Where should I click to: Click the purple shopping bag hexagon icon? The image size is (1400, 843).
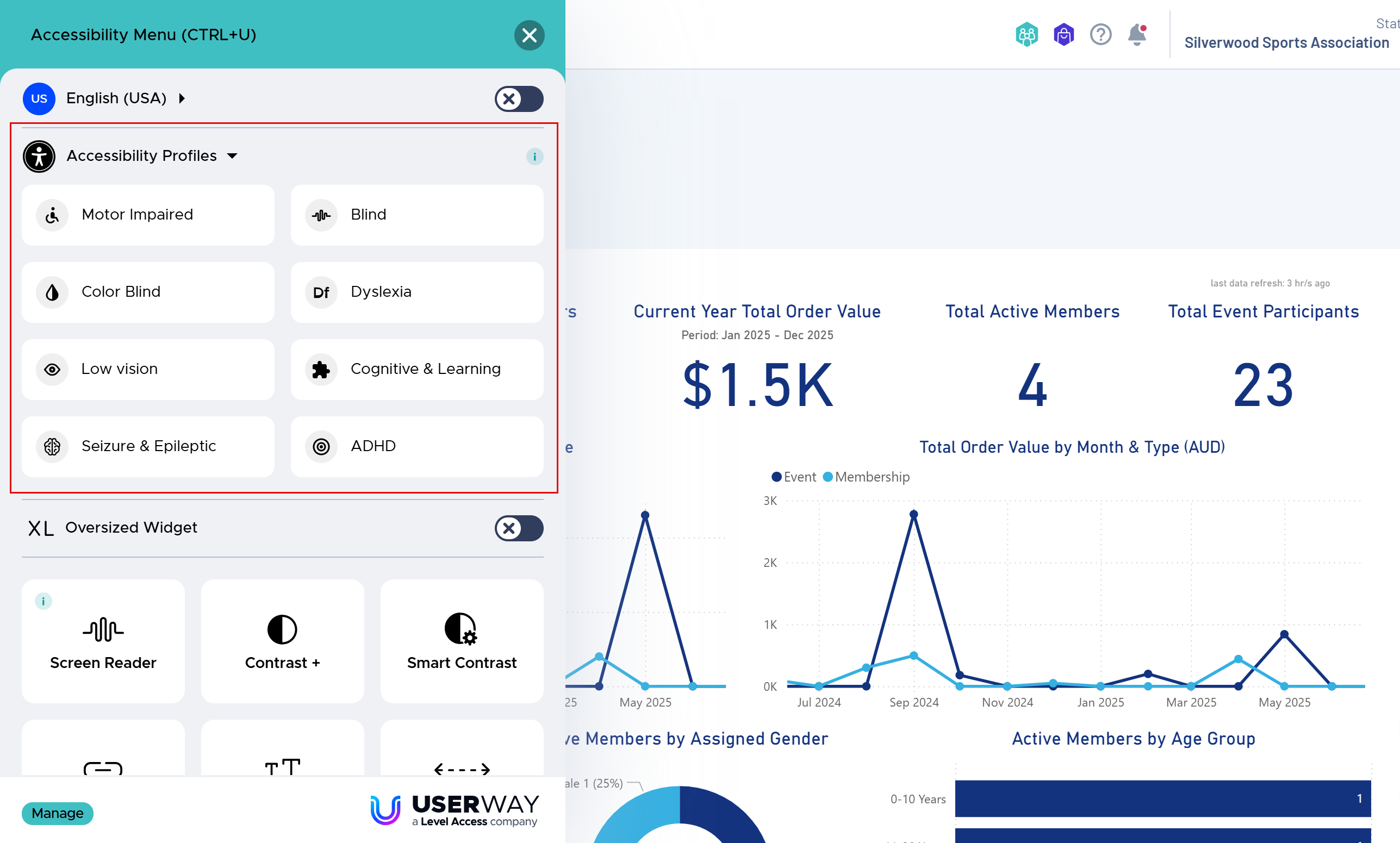tap(1063, 35)
